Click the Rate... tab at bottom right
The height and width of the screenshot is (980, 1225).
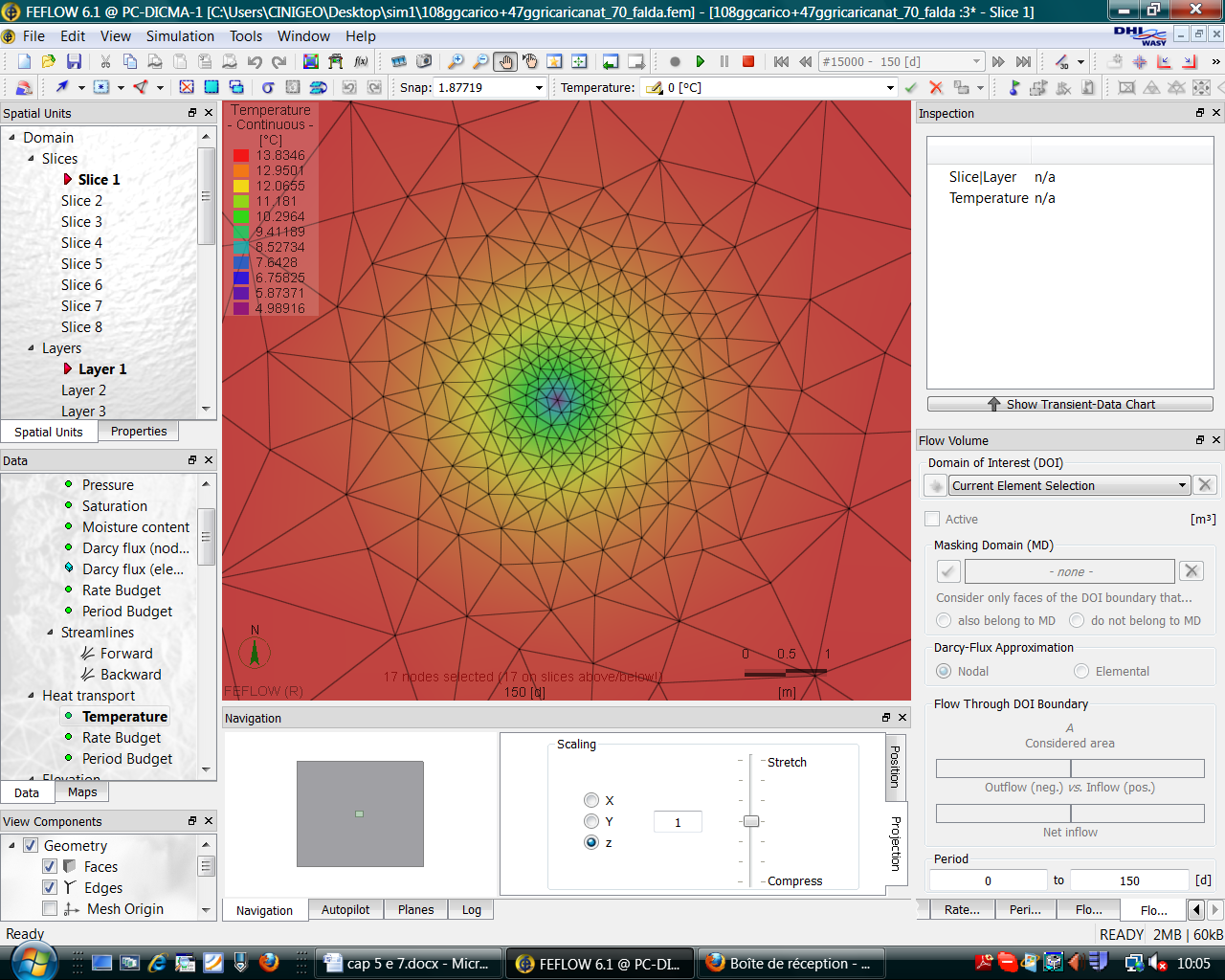point(962,909)
